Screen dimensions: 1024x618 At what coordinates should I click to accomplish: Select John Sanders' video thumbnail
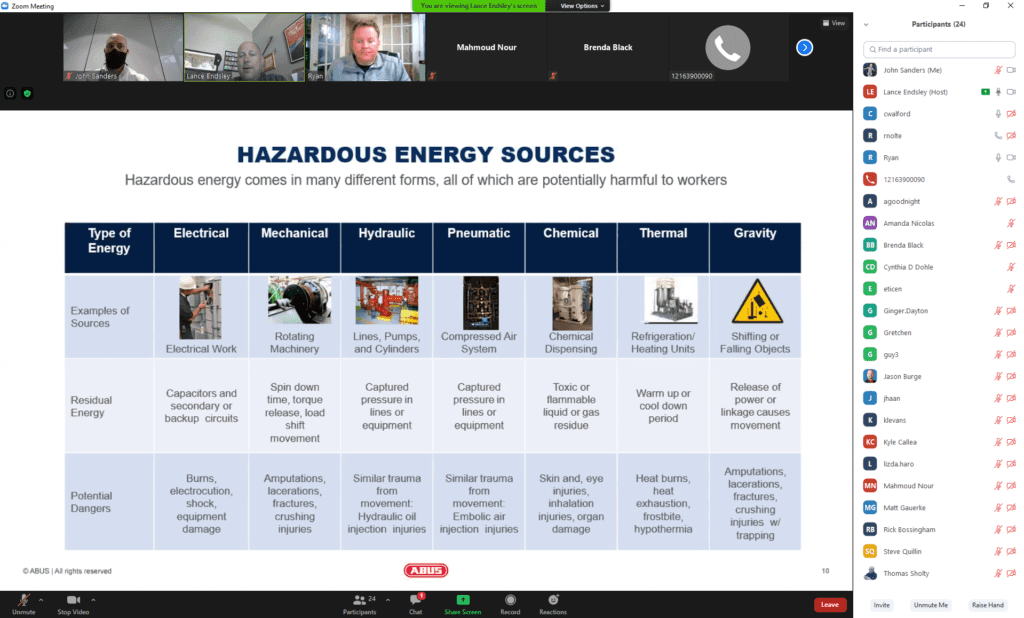[123, 48]
